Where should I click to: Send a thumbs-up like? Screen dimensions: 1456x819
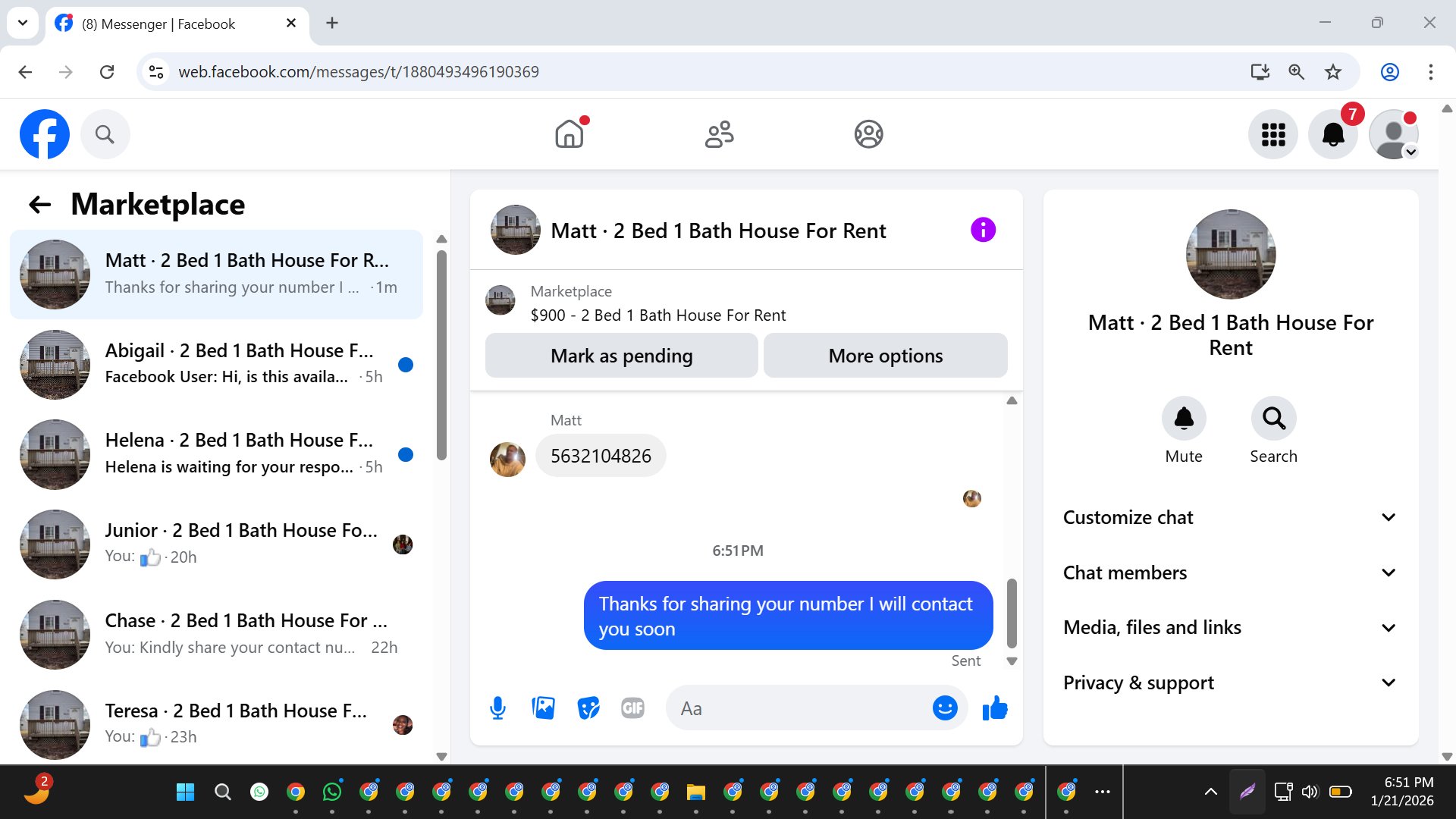tap(995, 708)
